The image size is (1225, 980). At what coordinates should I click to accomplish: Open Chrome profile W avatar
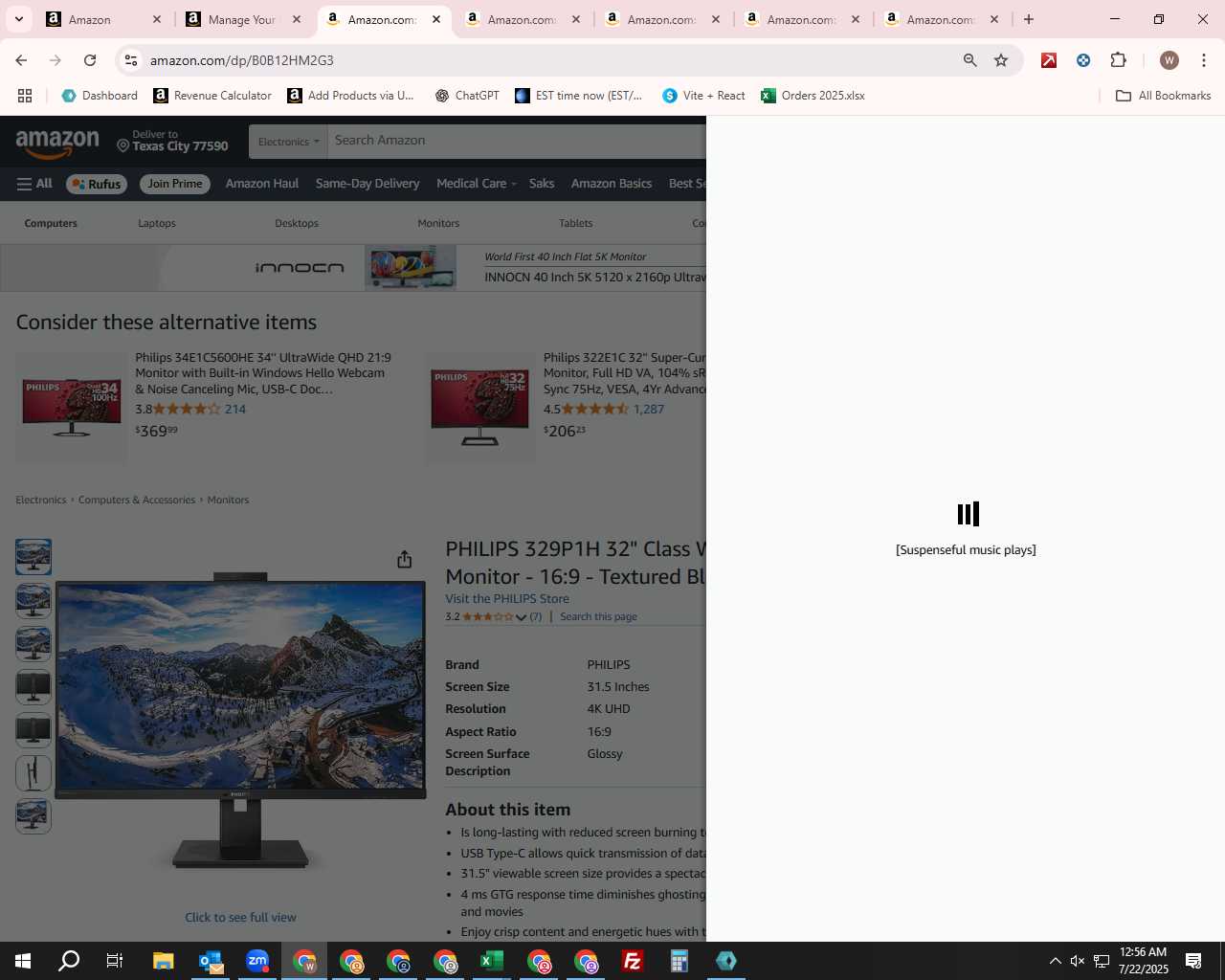pos(1169,60)
